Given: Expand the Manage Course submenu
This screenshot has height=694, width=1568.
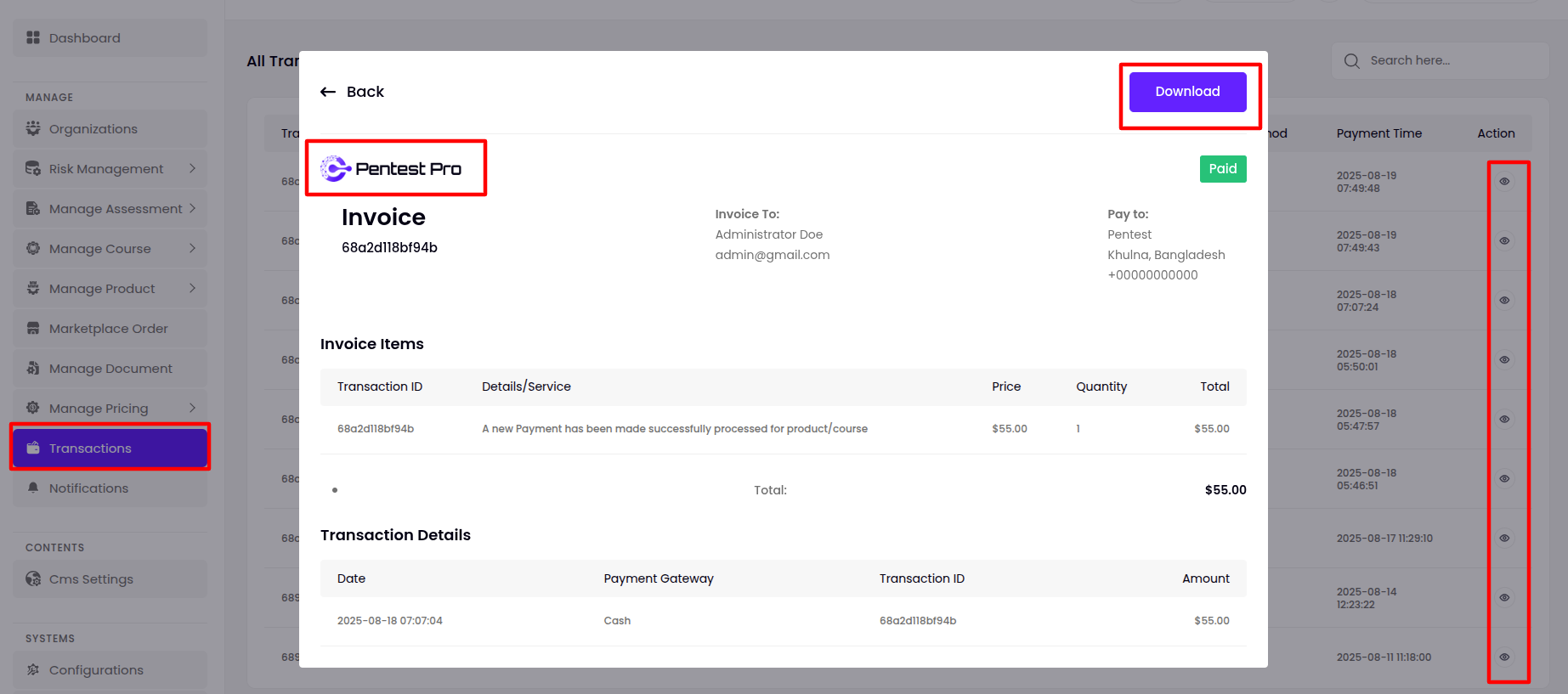Looking at the screenshot, I should tap(192, 248).
